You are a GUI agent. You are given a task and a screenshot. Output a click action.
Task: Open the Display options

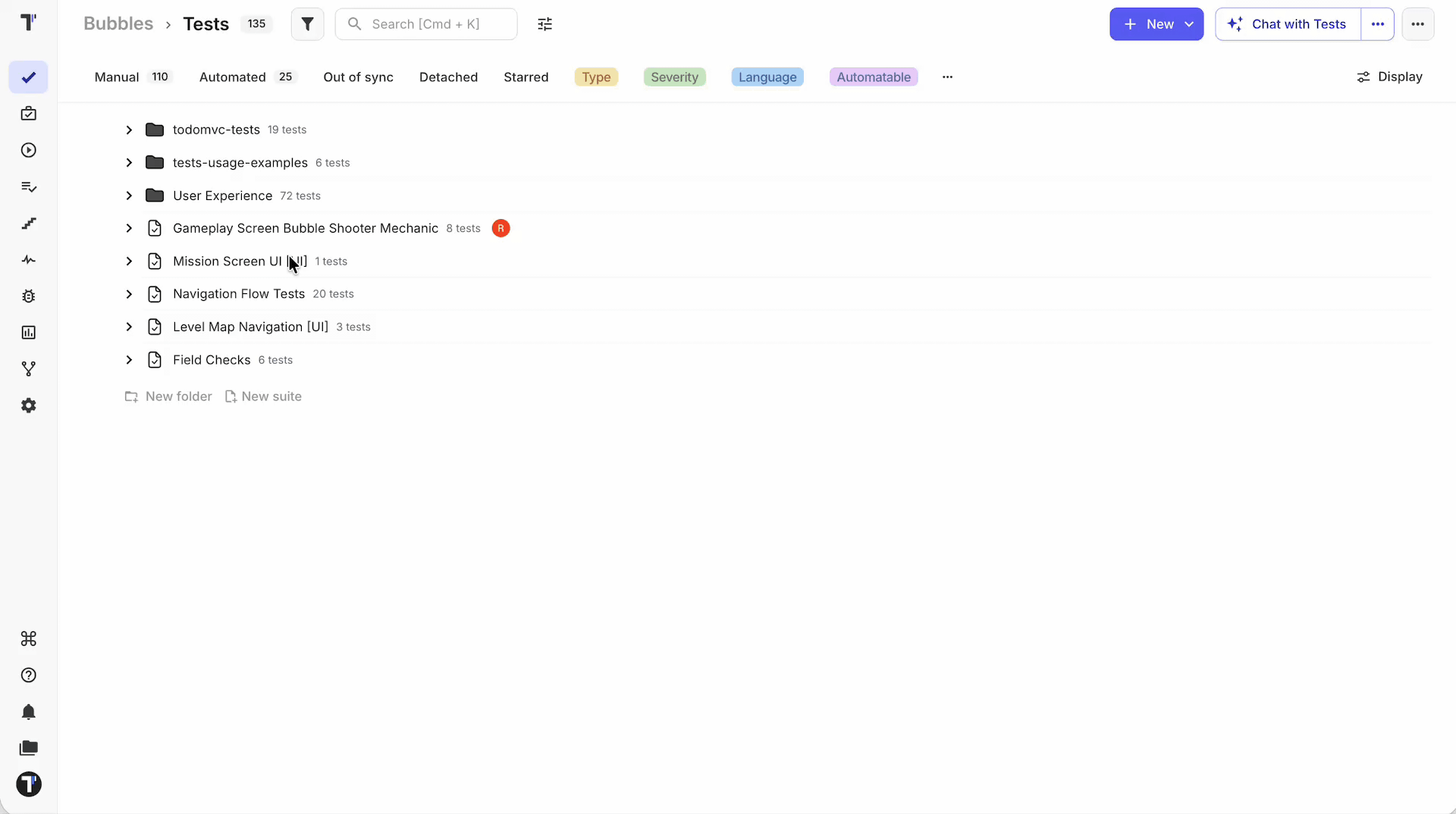point(1389,77)
